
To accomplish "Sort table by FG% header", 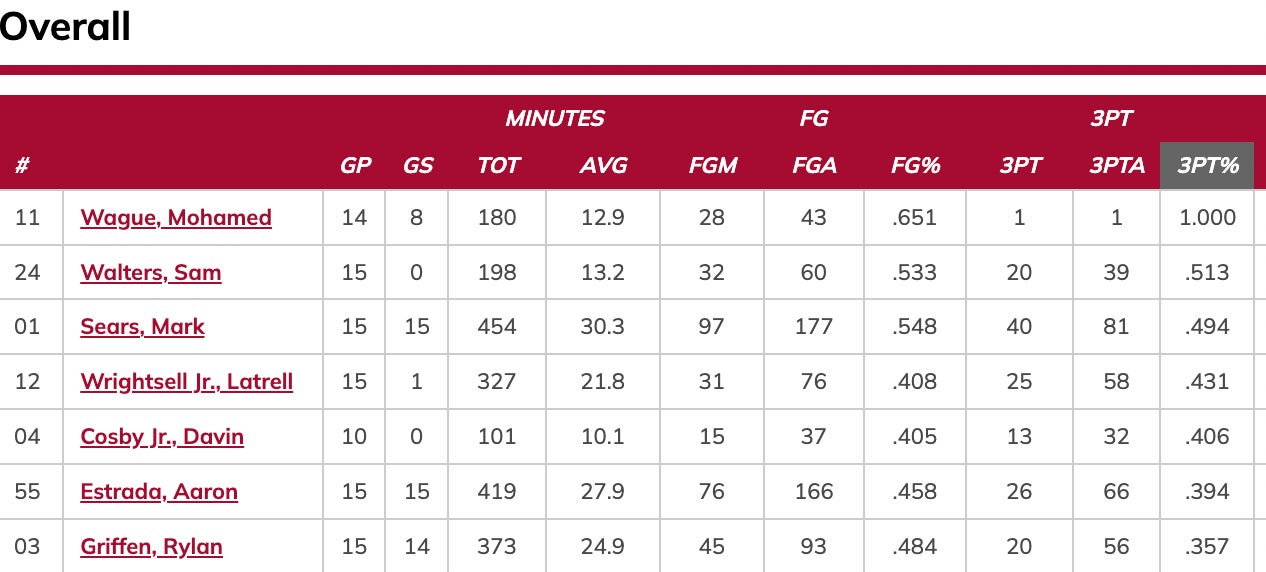I will coord(915,166).
